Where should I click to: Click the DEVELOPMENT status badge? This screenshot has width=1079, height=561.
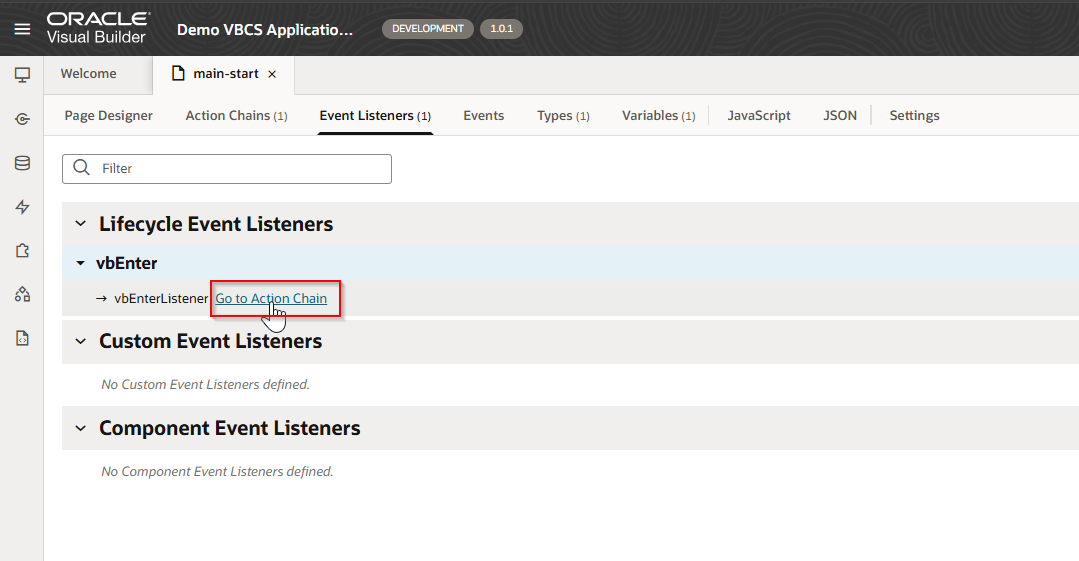point(427,29)
